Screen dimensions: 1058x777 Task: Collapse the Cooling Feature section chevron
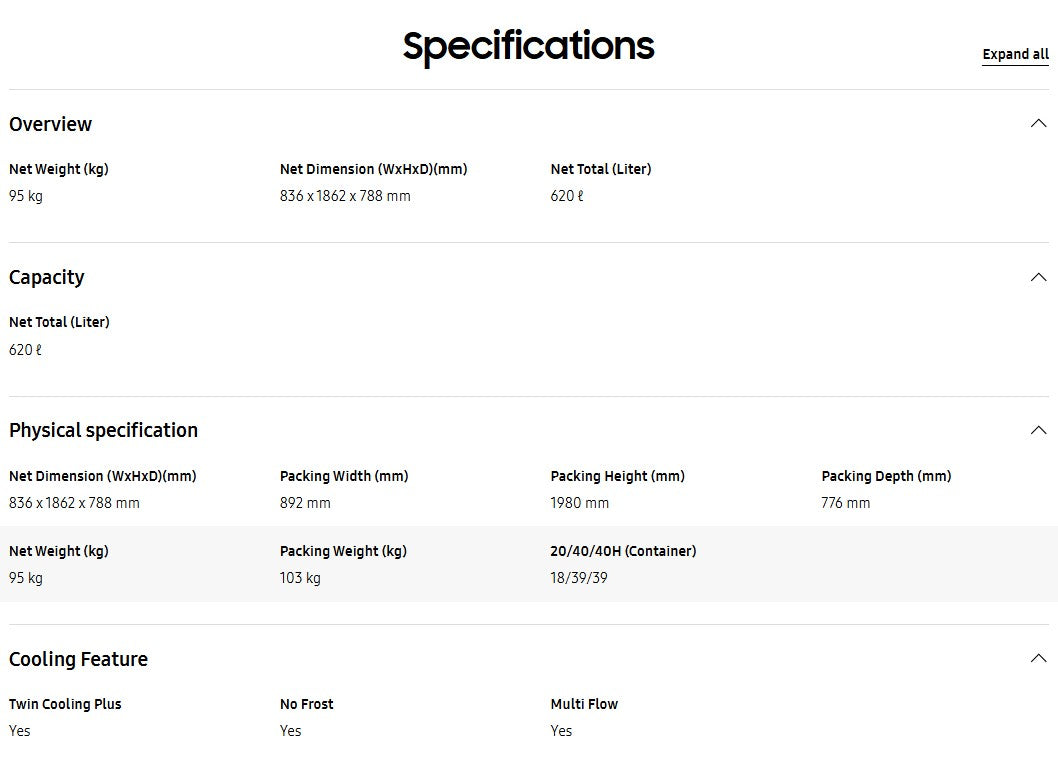point(1038,658)
